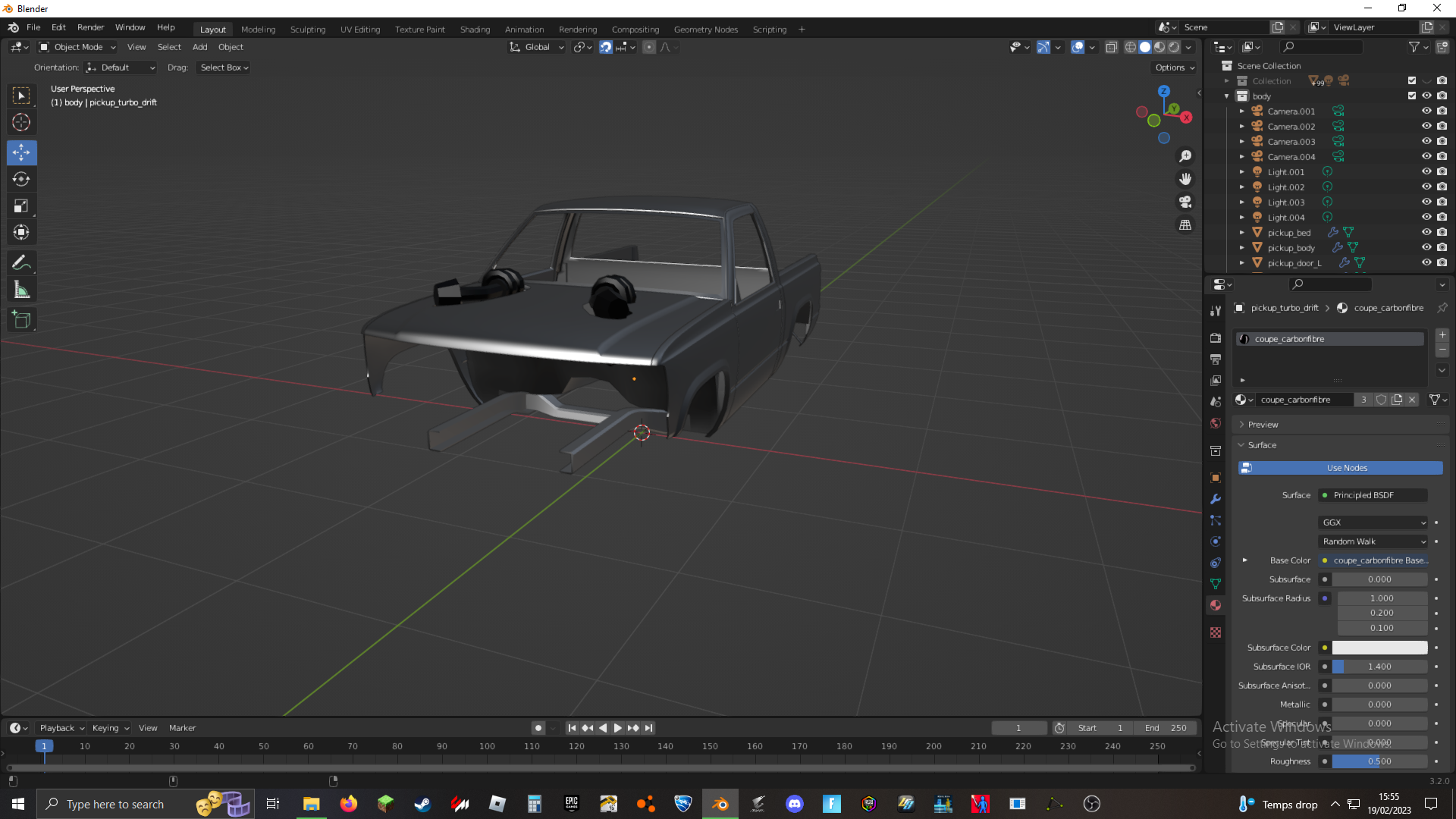Hide pickup_bed in viewport via eye icon
The width and height of the screenshot is (1456, 819).
pos(1426,232)
